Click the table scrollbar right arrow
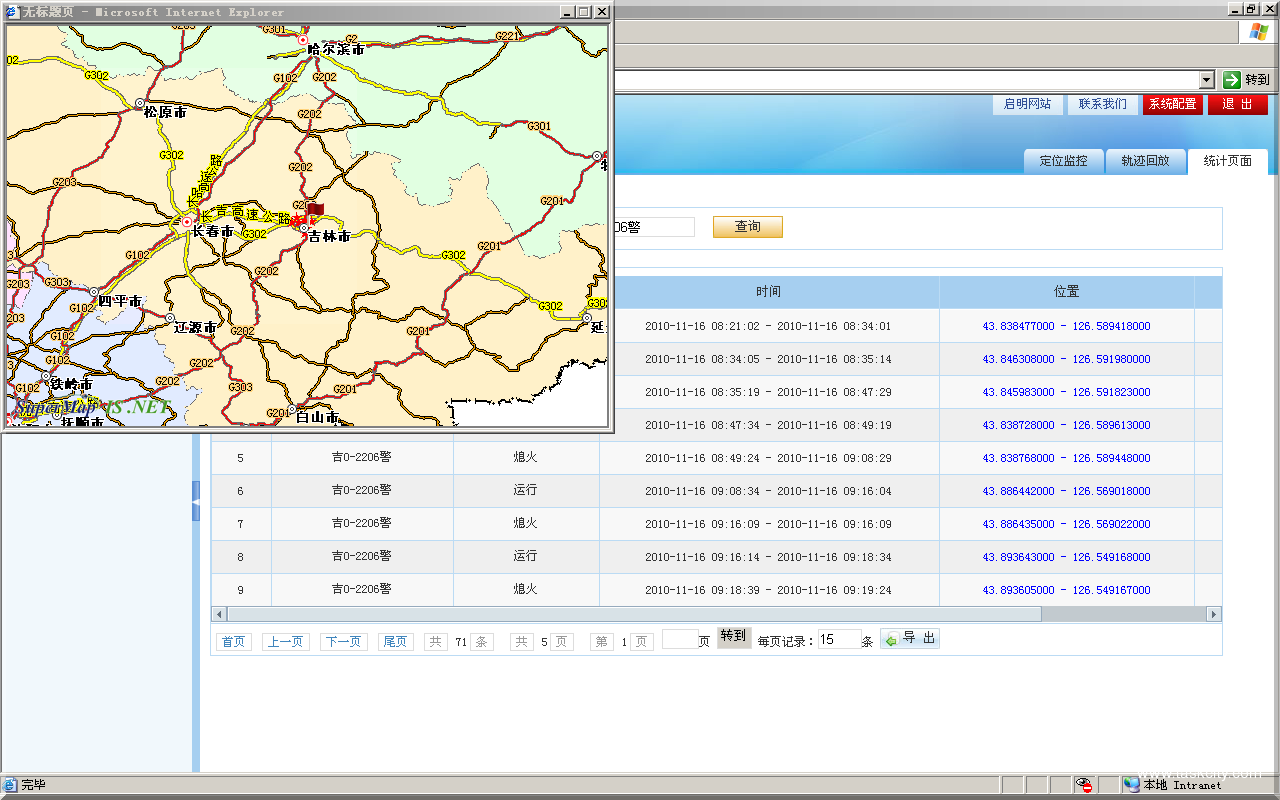This screenshot has width=1280, height=800. click(1214, 614)
